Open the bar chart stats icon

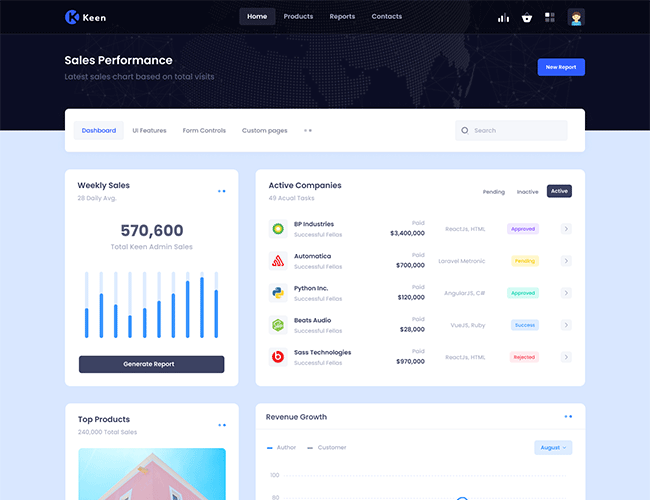pos(503,17)
